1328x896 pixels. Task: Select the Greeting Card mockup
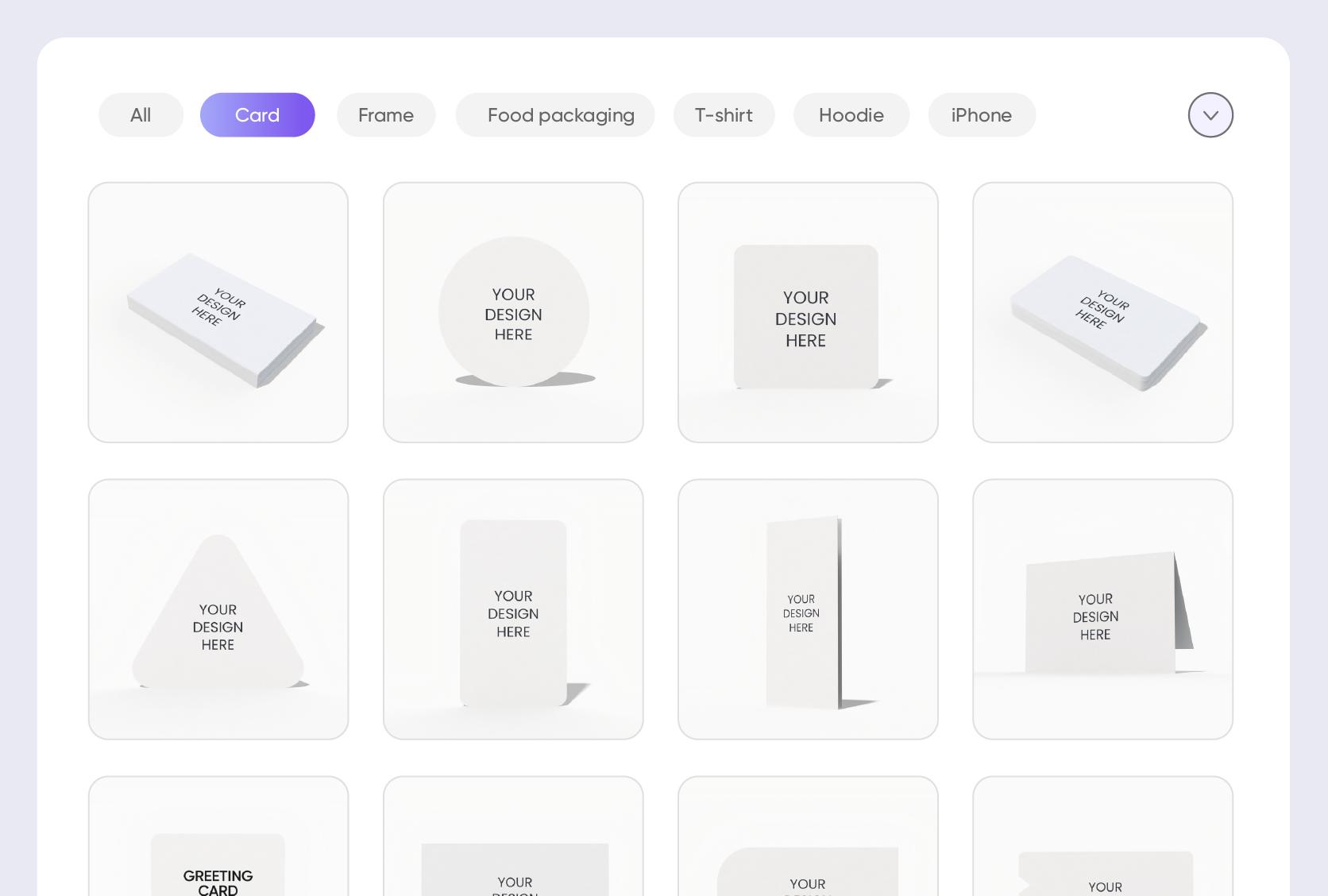pos(218,836)
